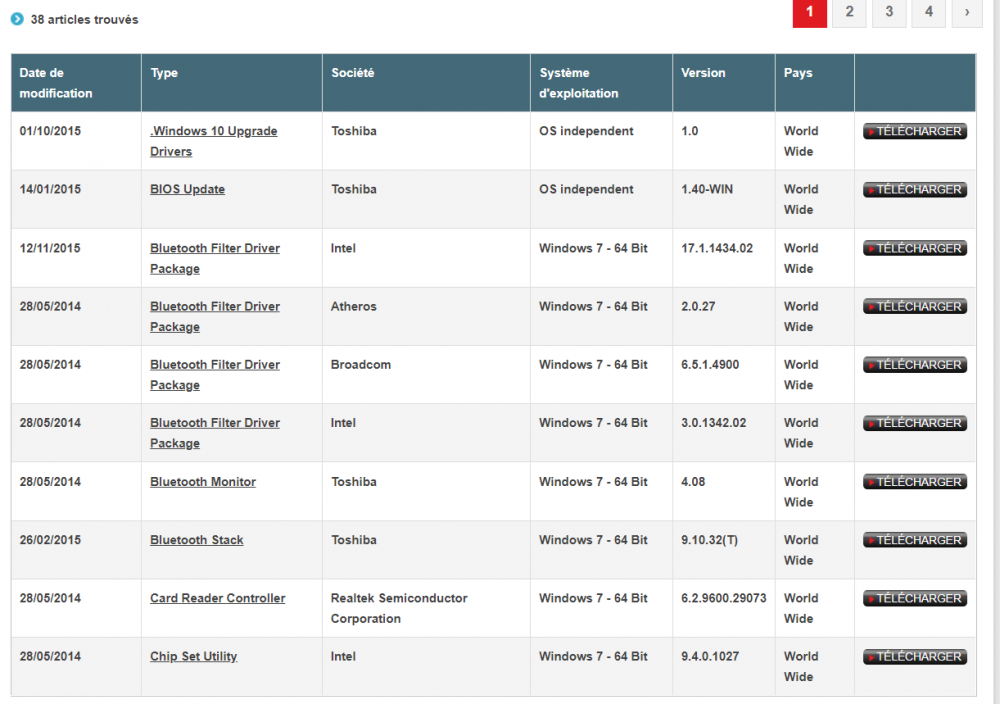Open the Bluetooth Monitor link
The height and width of the screenshot is (704, 1000).
[203, 482]
